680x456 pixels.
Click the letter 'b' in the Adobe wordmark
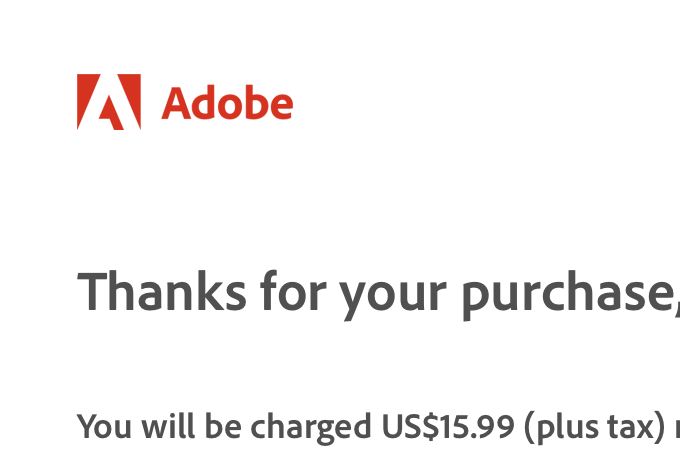tap(256, 102)
